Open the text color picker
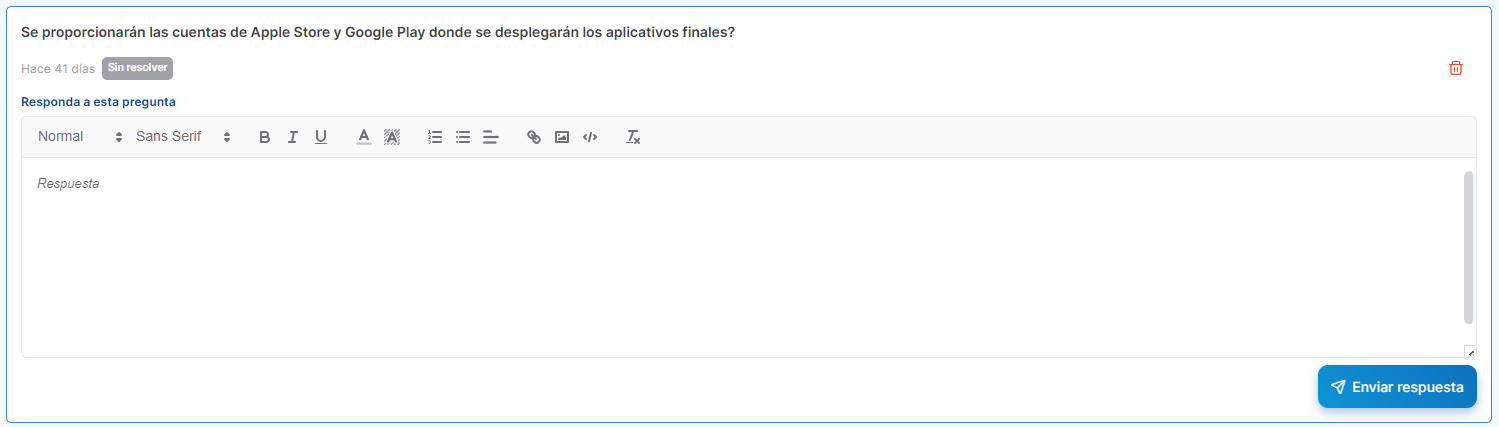1499x427 pixels. [364, 137]
